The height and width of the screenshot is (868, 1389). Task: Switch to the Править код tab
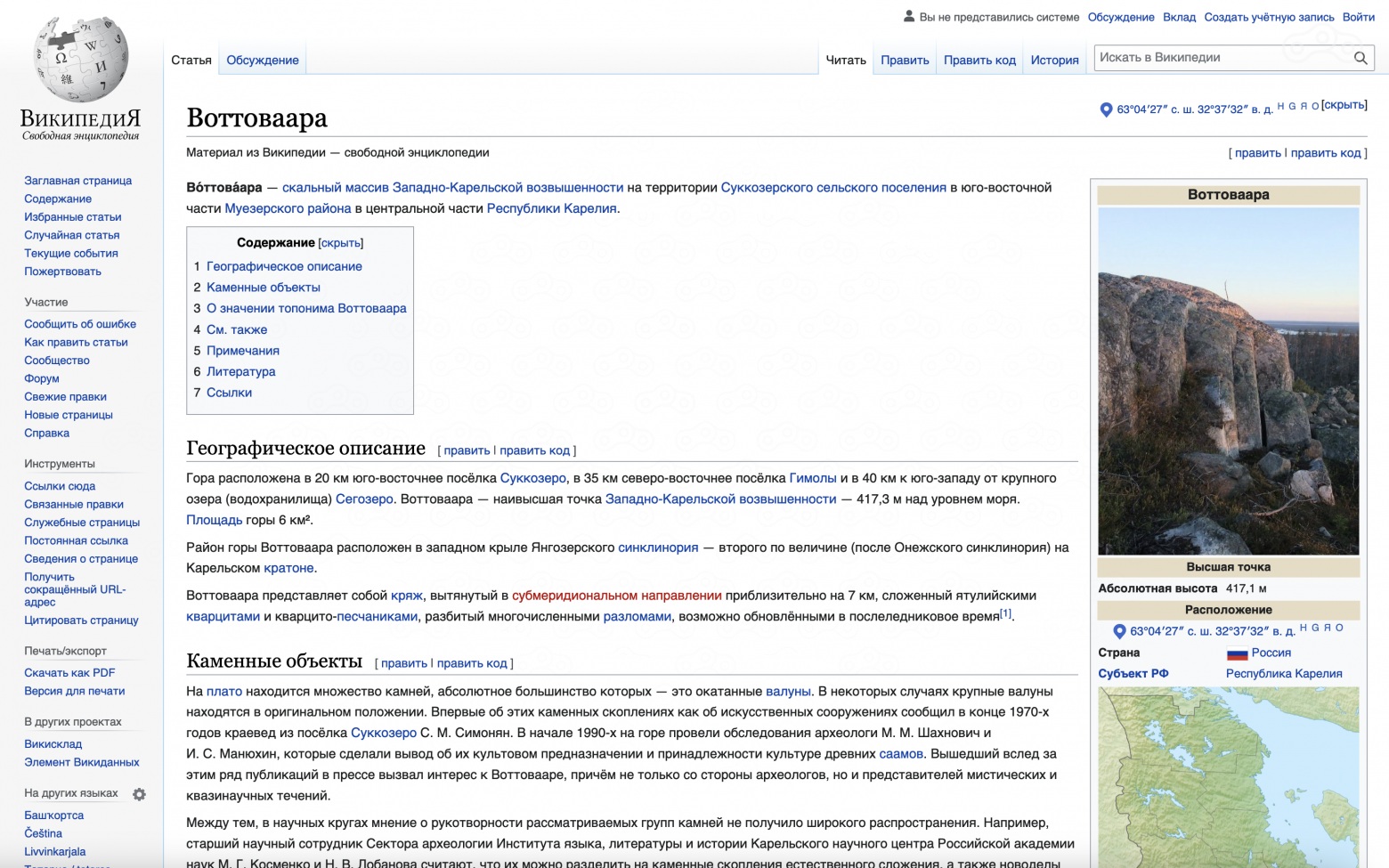tap(979, 60)
